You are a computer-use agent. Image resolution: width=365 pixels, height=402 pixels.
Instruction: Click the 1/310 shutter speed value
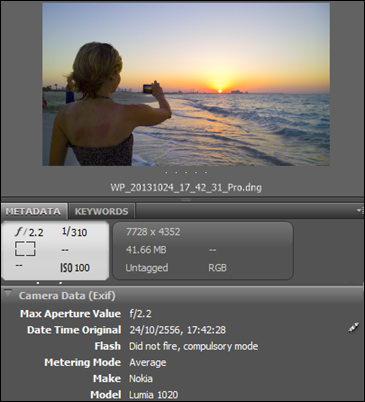coord(75,232)
